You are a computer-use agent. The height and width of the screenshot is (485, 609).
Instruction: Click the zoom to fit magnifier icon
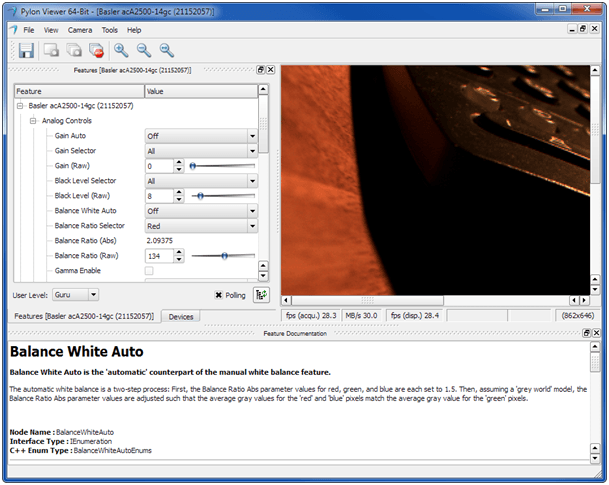coord(167,50)
